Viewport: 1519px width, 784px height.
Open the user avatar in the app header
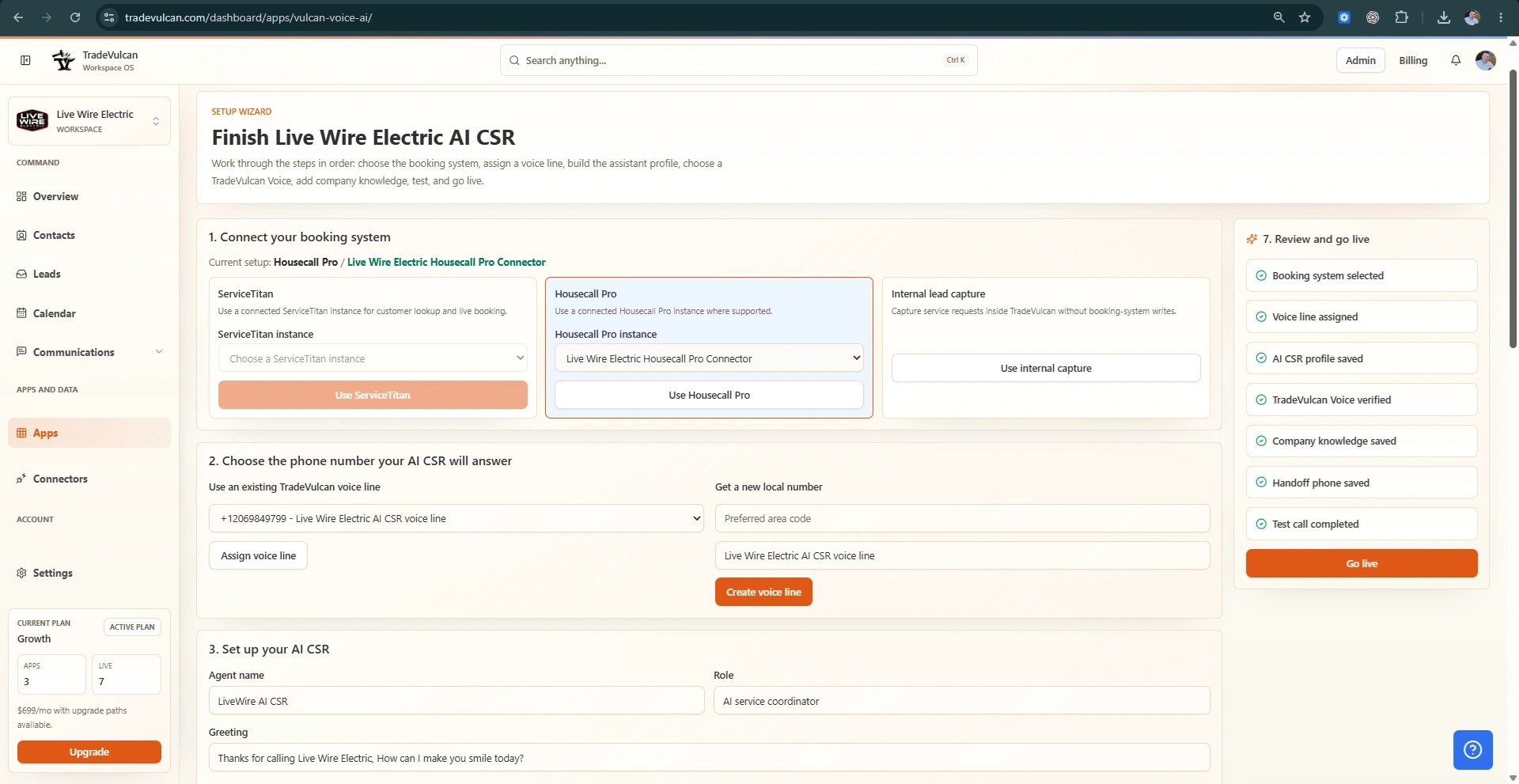(1486, 60)
